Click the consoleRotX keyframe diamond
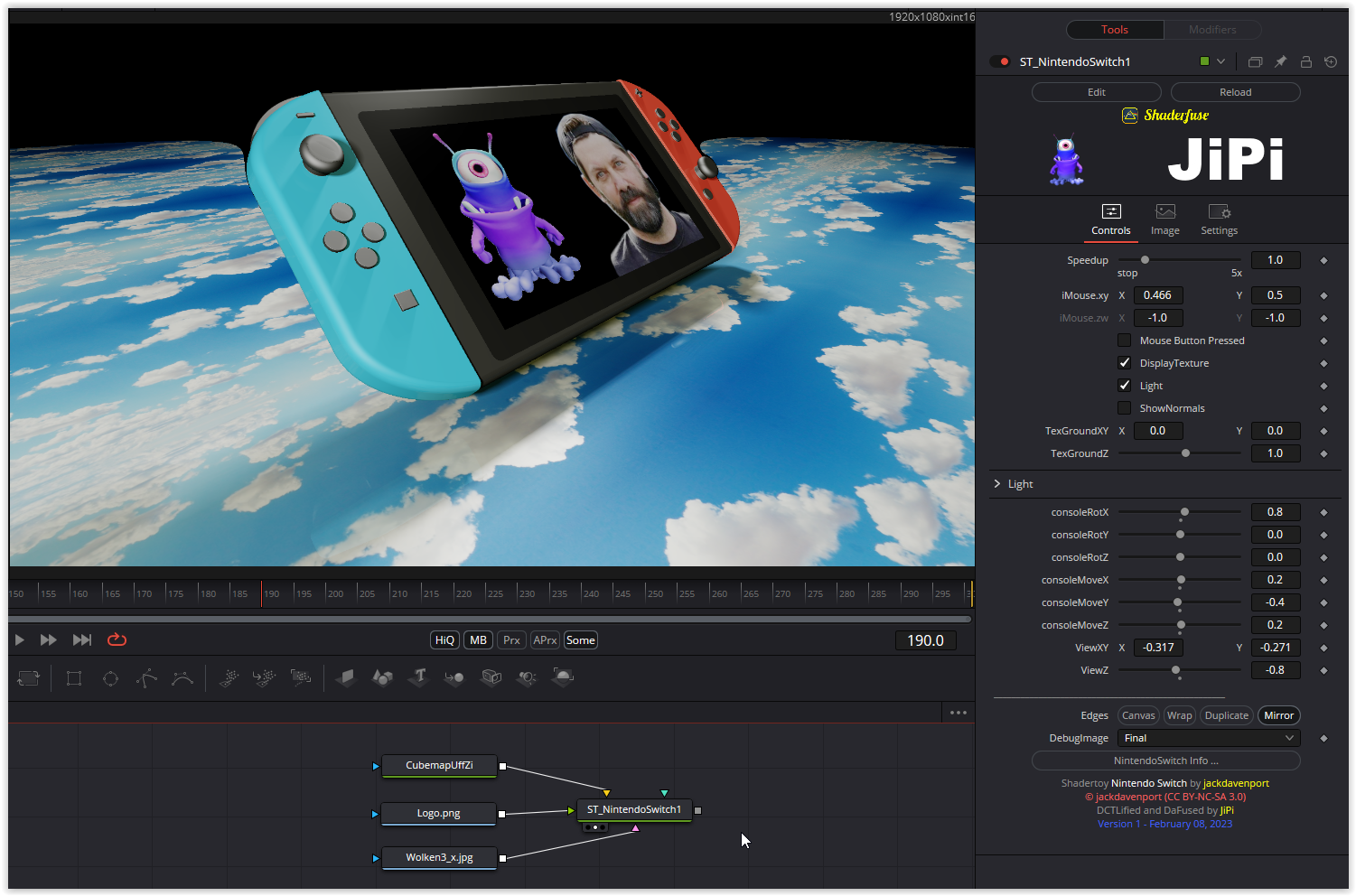This screenshot has height=896, width=1356. click(1323, 512)
